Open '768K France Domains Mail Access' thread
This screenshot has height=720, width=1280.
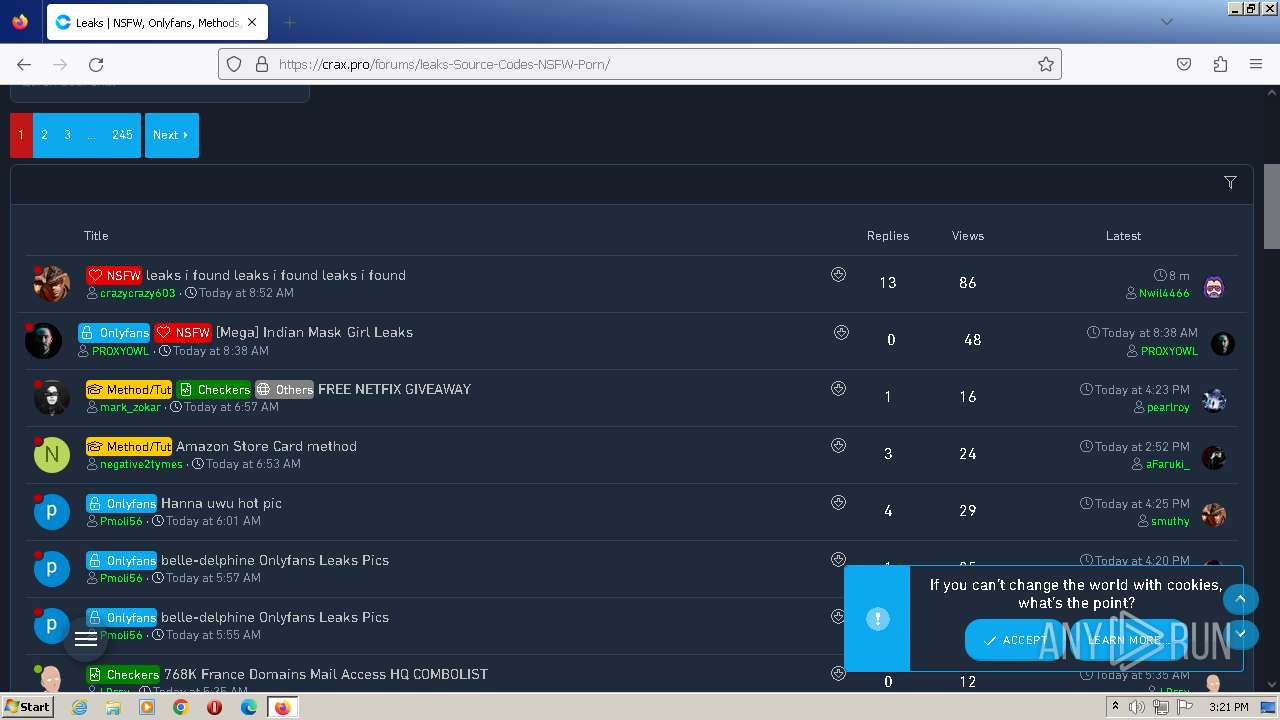(326, 674)
